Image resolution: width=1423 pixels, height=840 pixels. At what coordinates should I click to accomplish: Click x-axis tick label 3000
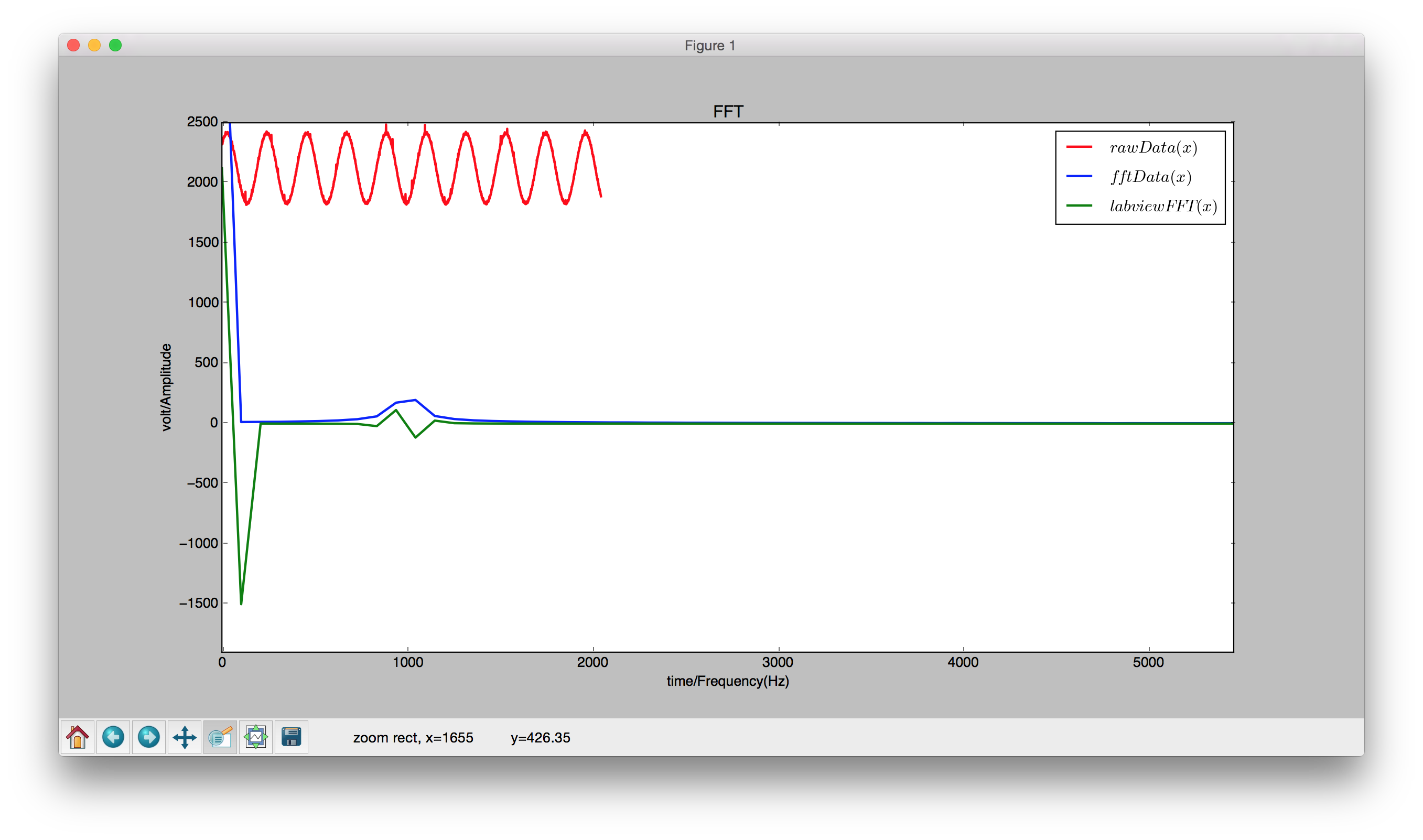[778, 662]
